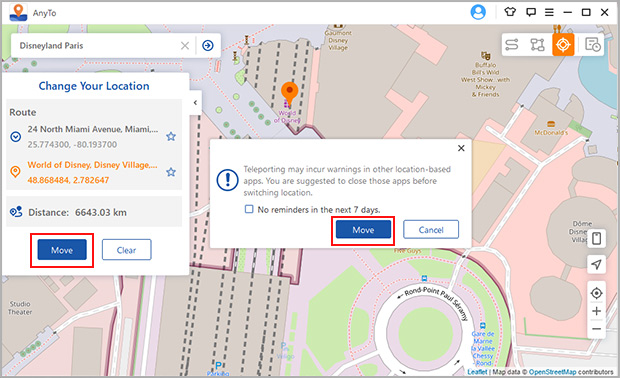Open the Leaflet attribution link
Image resolution: width=620 pixels, height=378 pixels.
477,372
